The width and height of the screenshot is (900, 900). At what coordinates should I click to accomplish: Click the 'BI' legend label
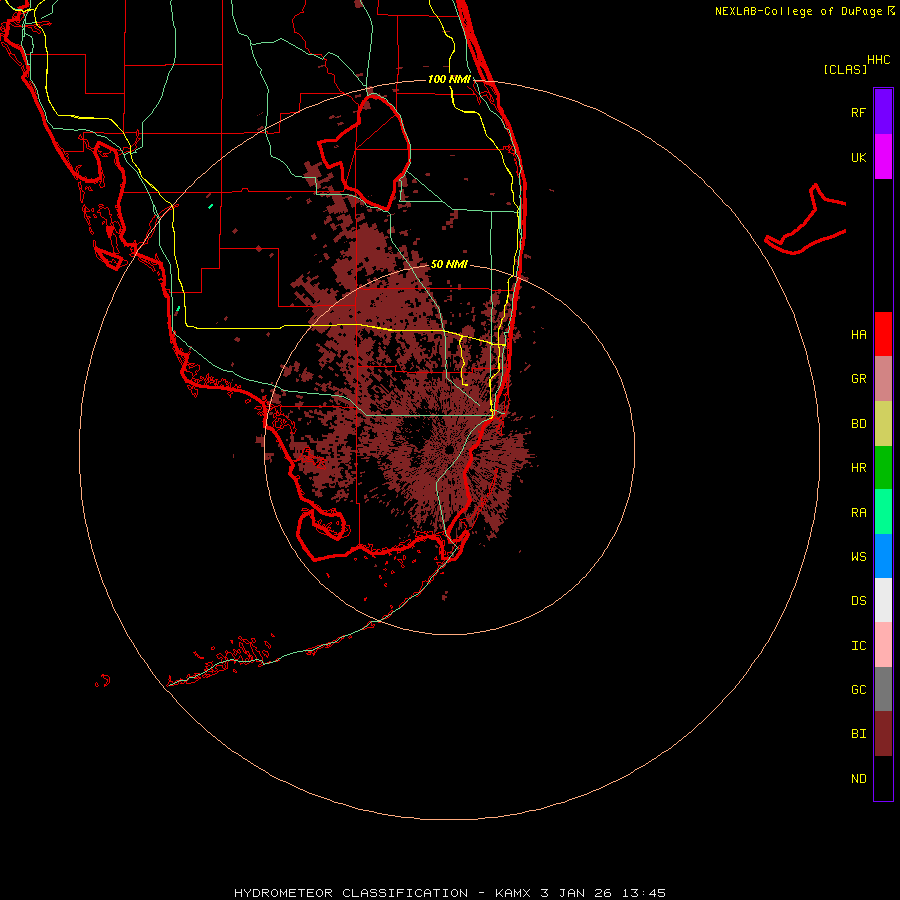coord(858,734)
